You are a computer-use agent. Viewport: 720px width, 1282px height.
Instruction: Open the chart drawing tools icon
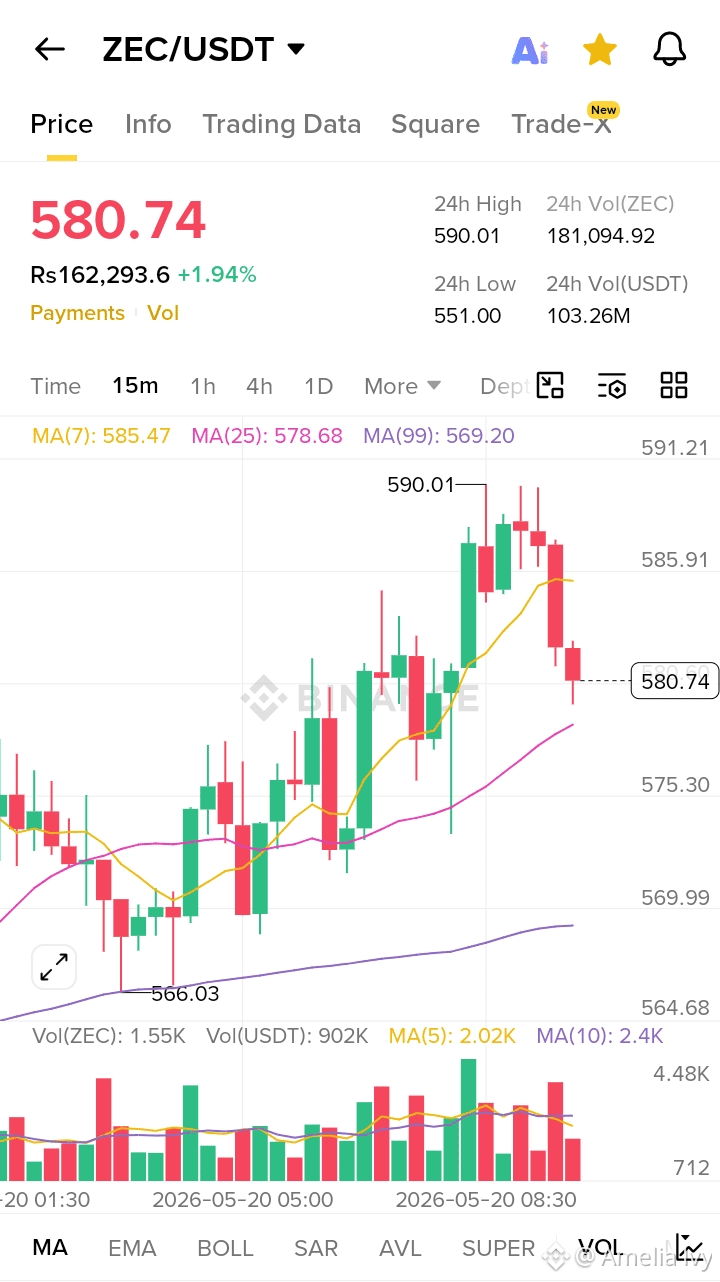[550, 385]
